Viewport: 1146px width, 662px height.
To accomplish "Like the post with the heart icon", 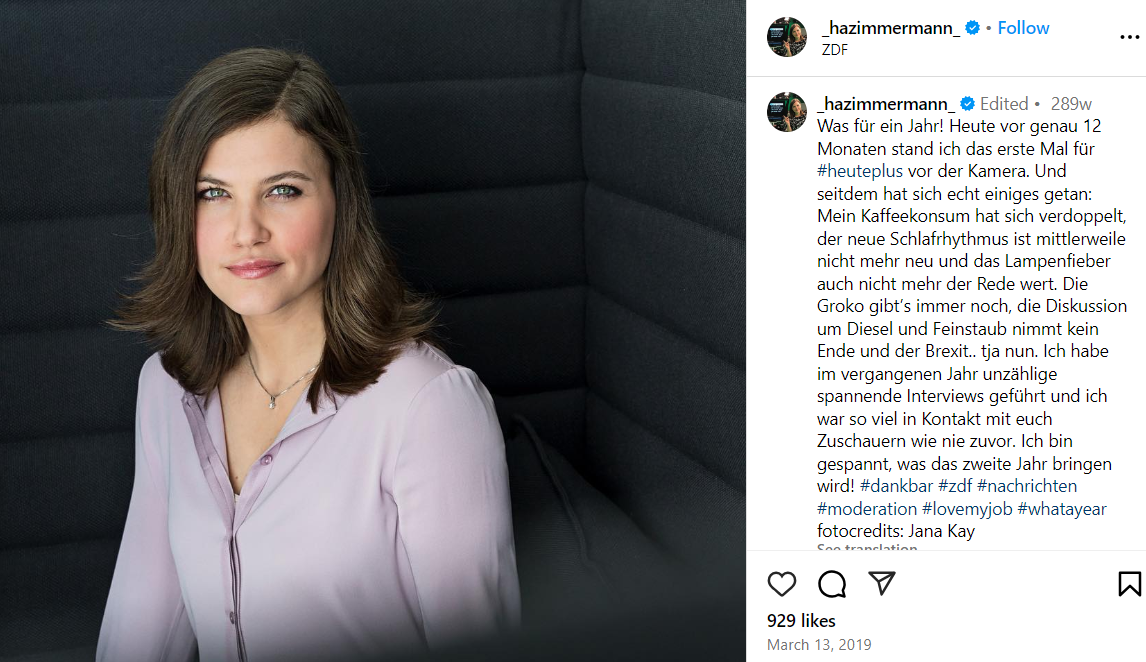I will (781, 584).
